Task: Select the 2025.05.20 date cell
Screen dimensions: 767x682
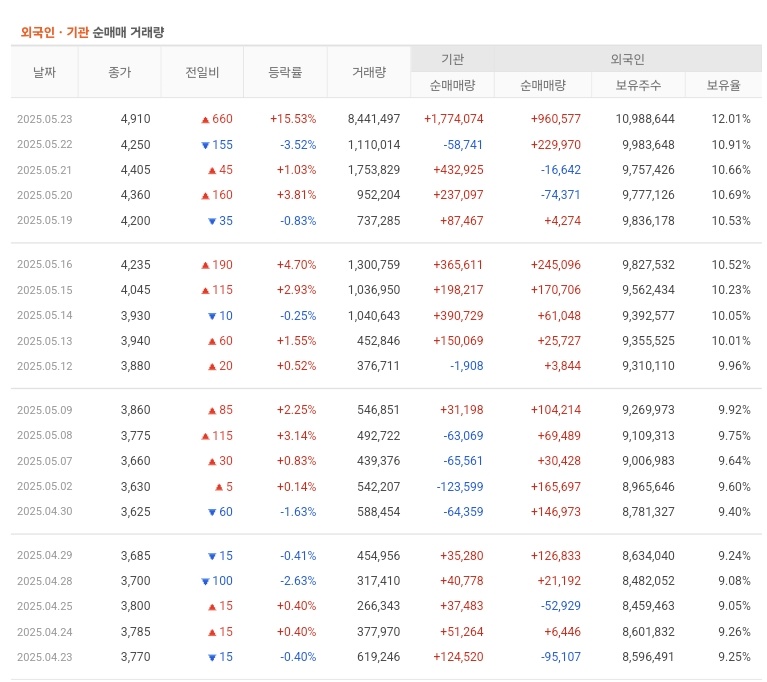Action: [45, 195]
